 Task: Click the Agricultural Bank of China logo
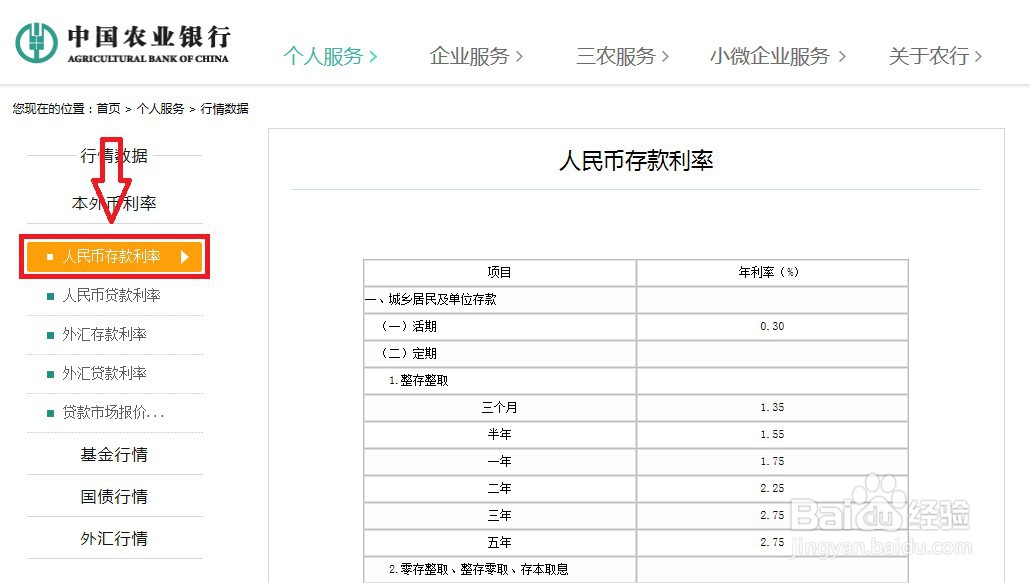tap(123, 43)
